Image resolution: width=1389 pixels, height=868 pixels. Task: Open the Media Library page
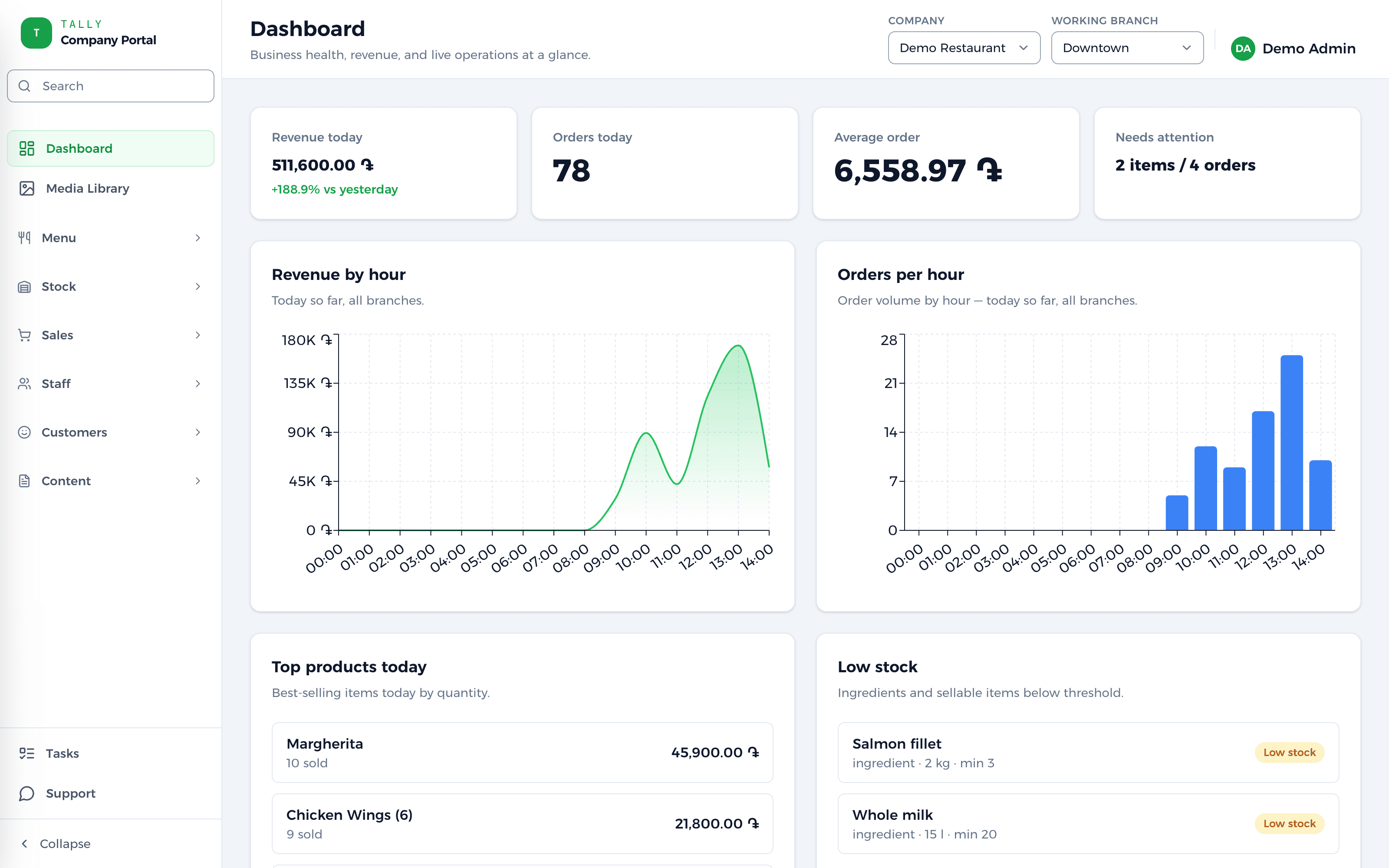coord(110,188)
